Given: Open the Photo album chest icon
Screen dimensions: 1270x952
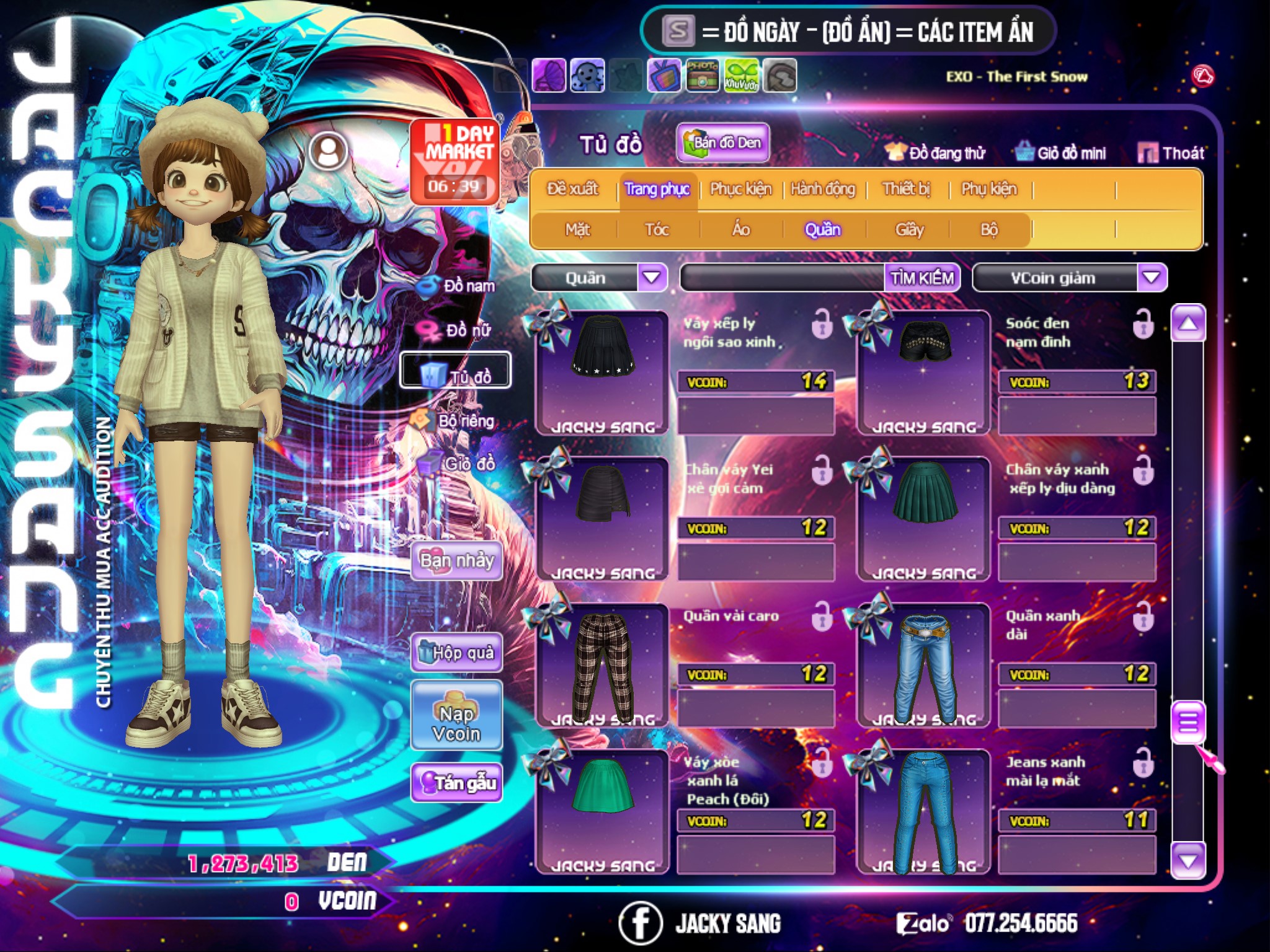Looking at the screenshot, I should (703, 76).
